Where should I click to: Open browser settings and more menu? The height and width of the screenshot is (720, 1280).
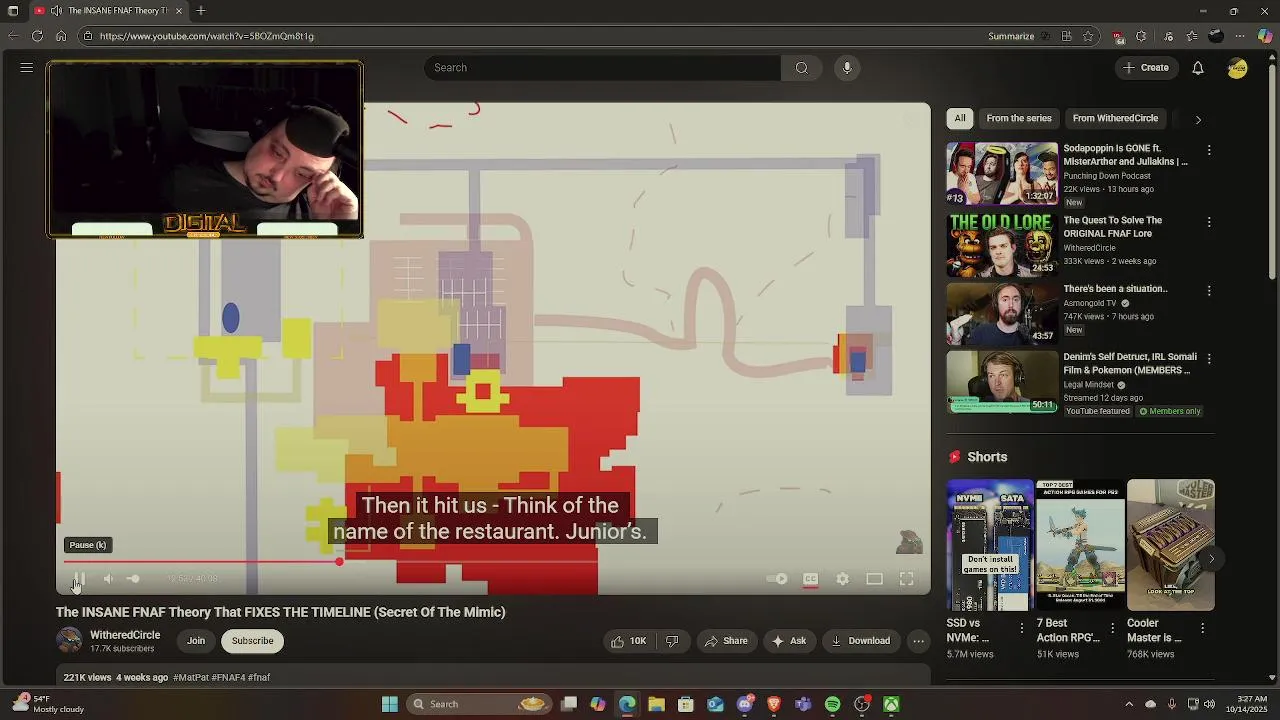click(x=1241, y=36)
